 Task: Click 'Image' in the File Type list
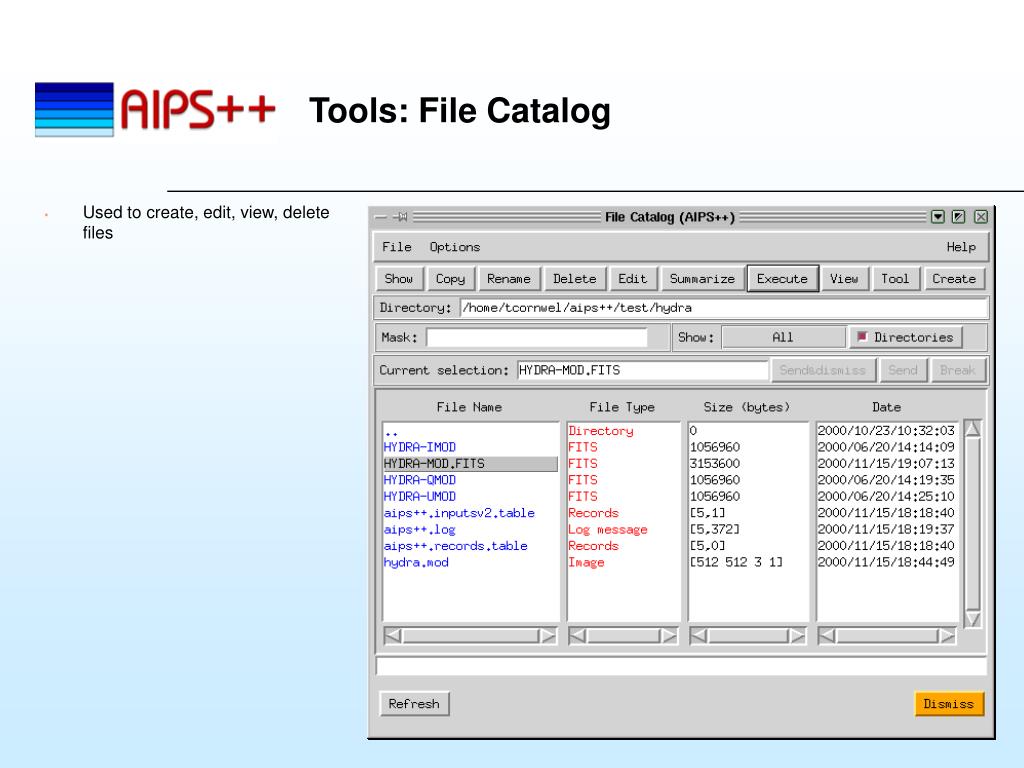pos(586,562)
